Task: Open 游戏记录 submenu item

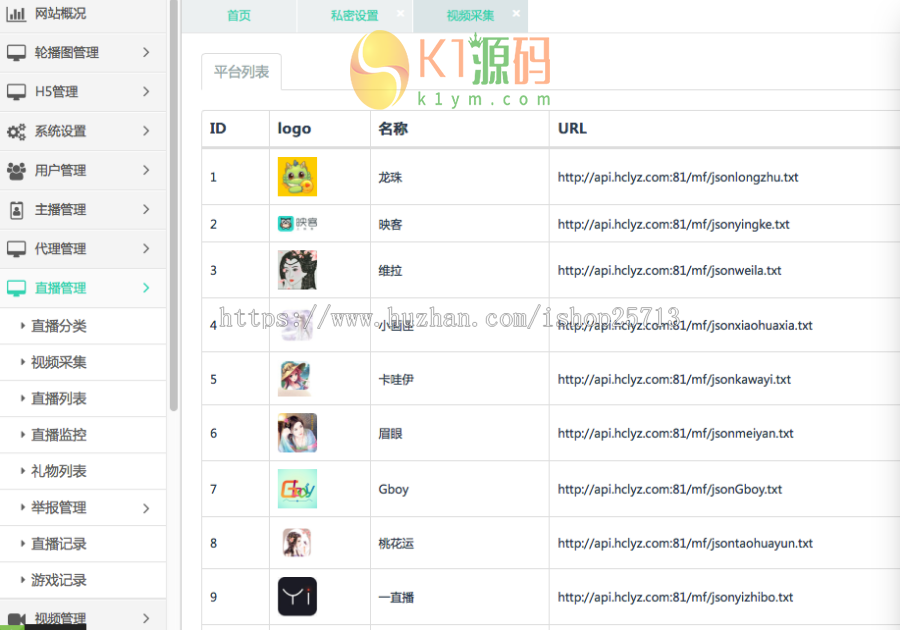Action: point(83,580)
